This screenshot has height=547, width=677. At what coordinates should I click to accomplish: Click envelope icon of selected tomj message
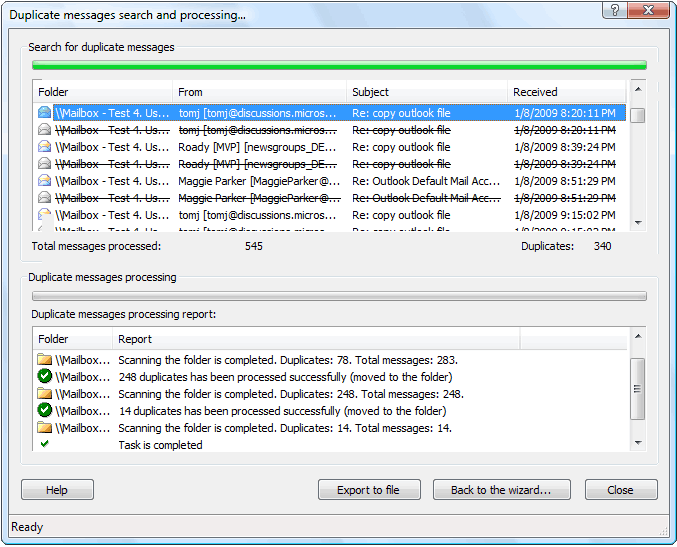point(44,113)
